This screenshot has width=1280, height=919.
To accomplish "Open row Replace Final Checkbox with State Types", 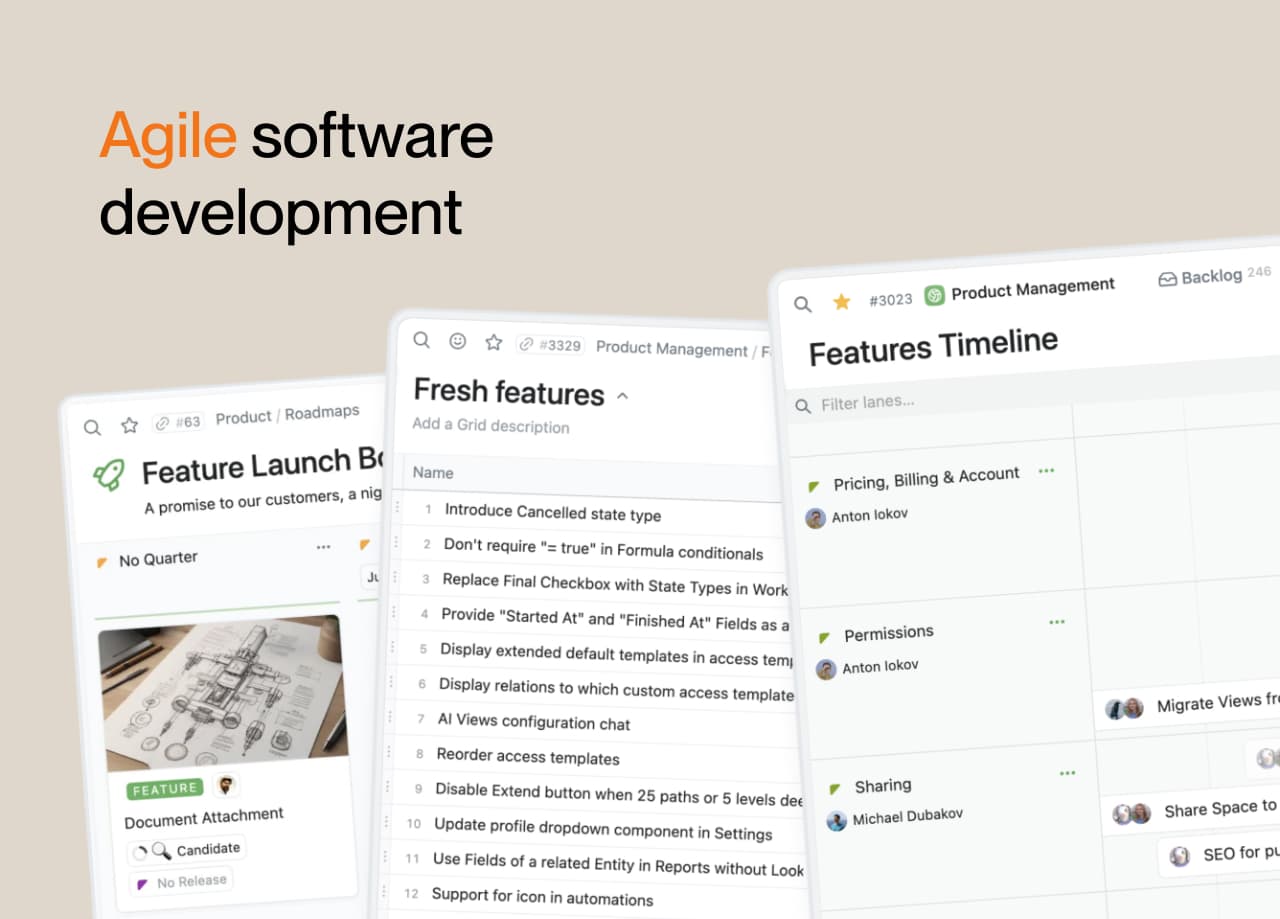I will (615, 584).
